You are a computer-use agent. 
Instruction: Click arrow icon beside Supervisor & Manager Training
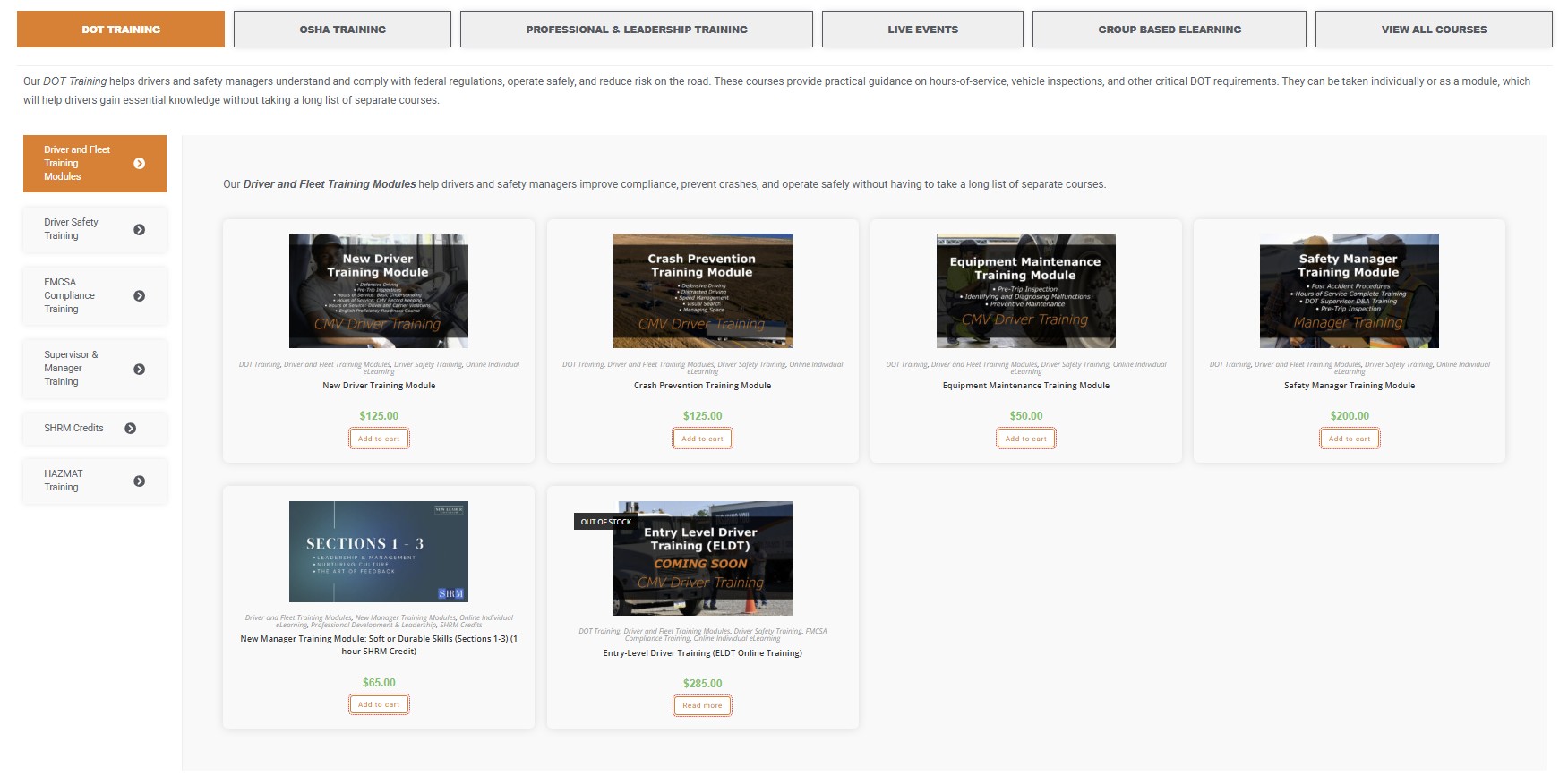click(139, 369)
